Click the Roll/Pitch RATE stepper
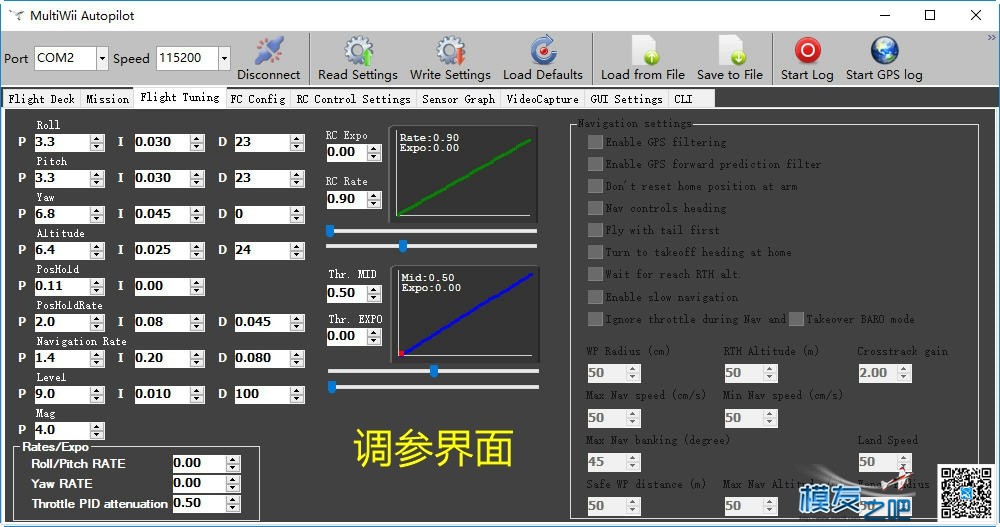The image size is (1000, 527). [233, 463]
